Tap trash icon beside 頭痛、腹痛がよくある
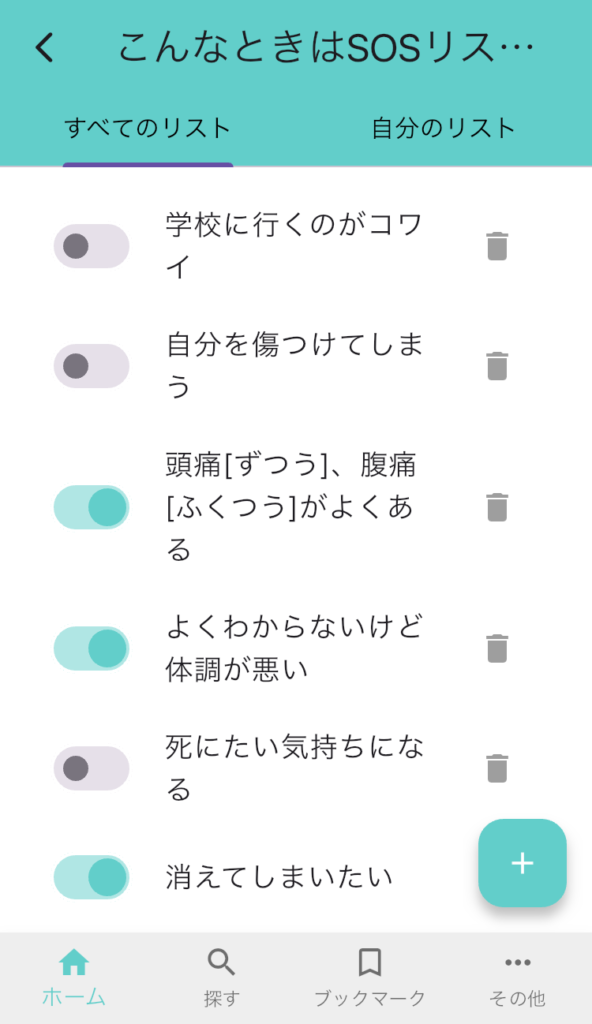 [497, 507]
